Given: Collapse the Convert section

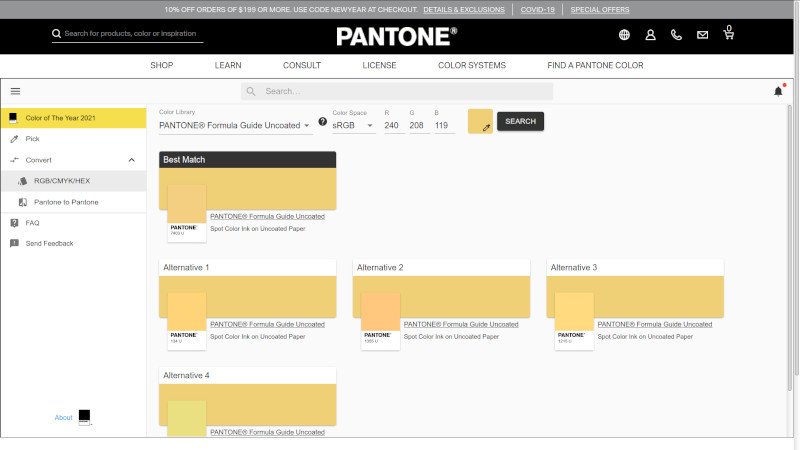Looking at the screenshot, I should pos(132,160).
